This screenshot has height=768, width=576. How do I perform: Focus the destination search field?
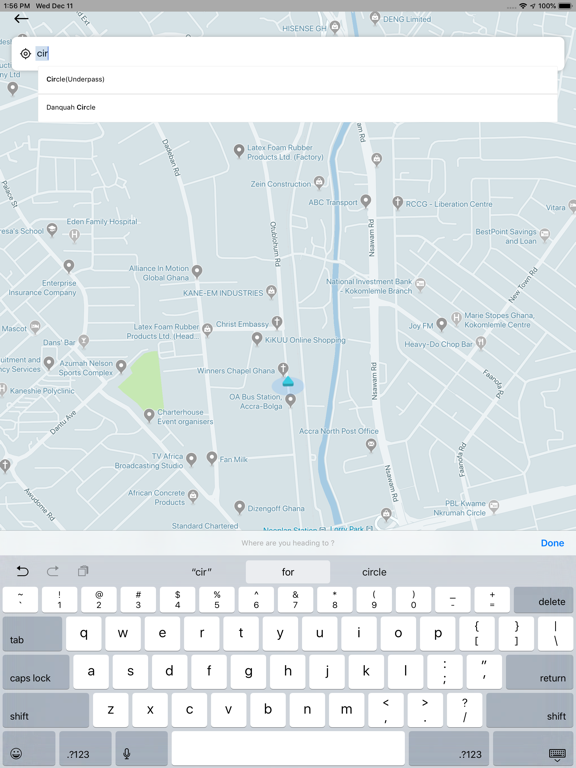[288, 53]
